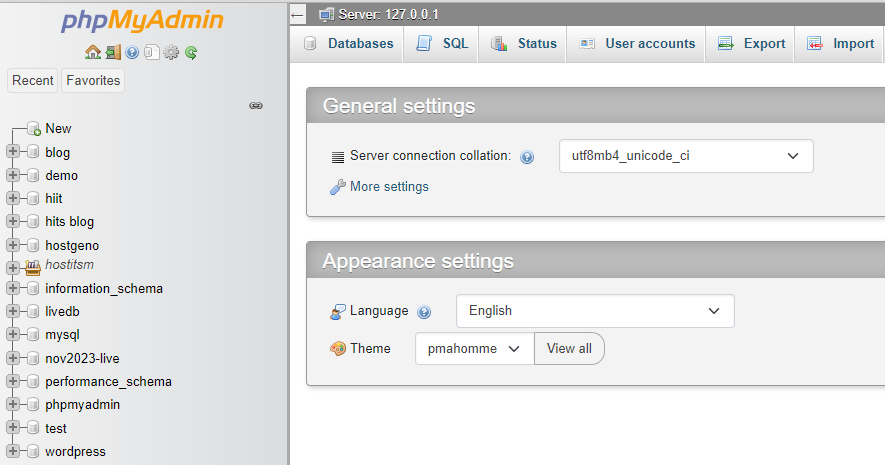The height and width of the screenshot is (465, 885).
Task: Open navigation panel settings gear icon
Action: click(171, 52)
